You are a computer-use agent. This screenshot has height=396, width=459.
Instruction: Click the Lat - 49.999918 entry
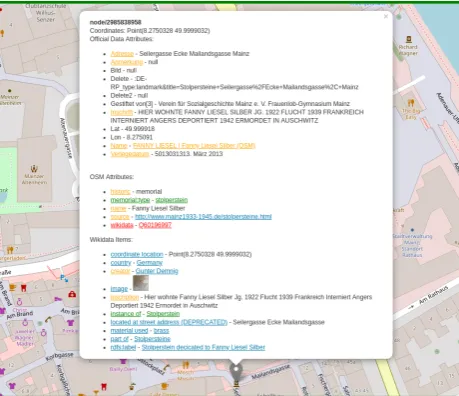[133, 129]
